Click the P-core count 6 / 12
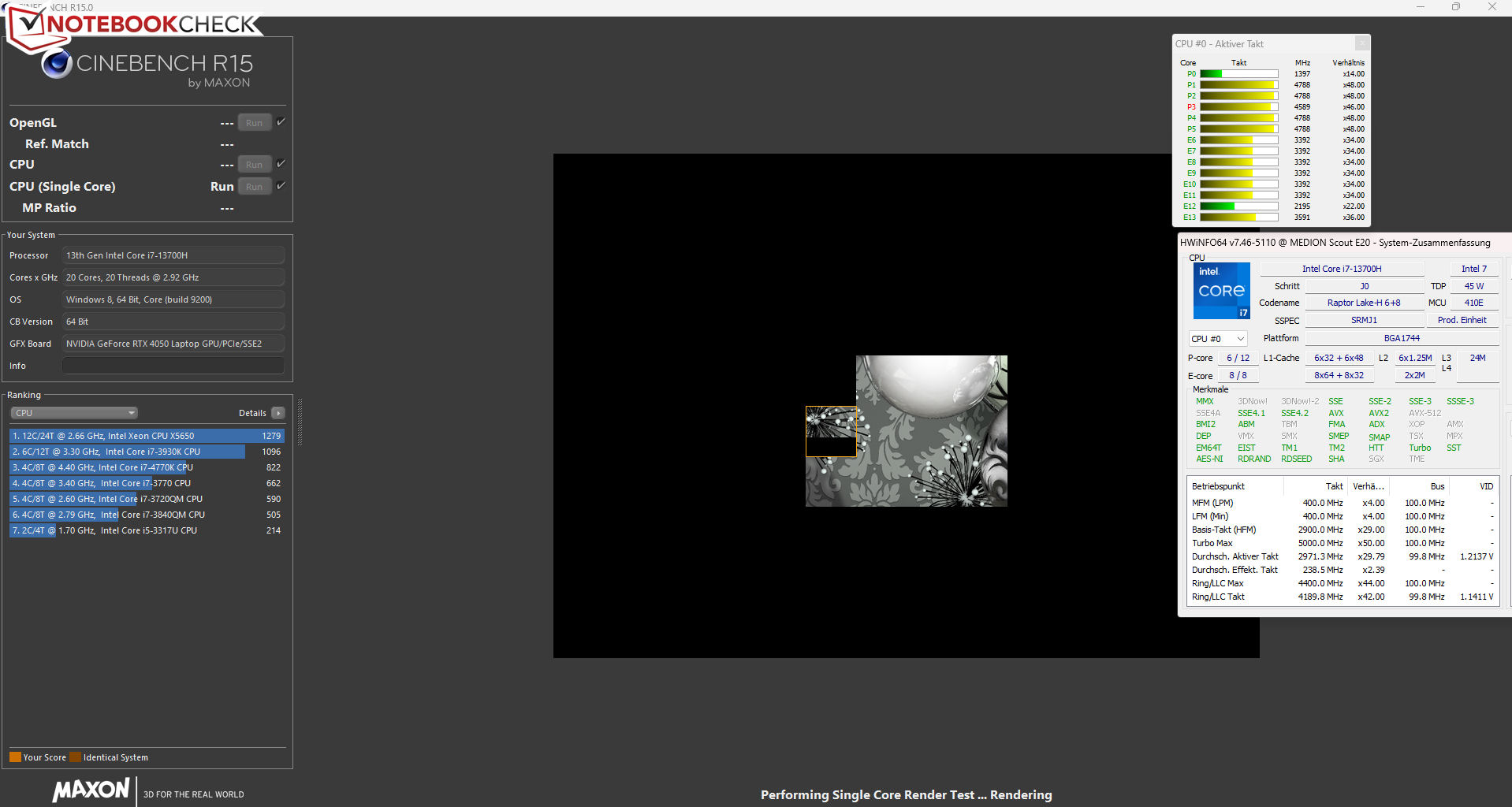The image size is (1512, 807). (1238, 358)
